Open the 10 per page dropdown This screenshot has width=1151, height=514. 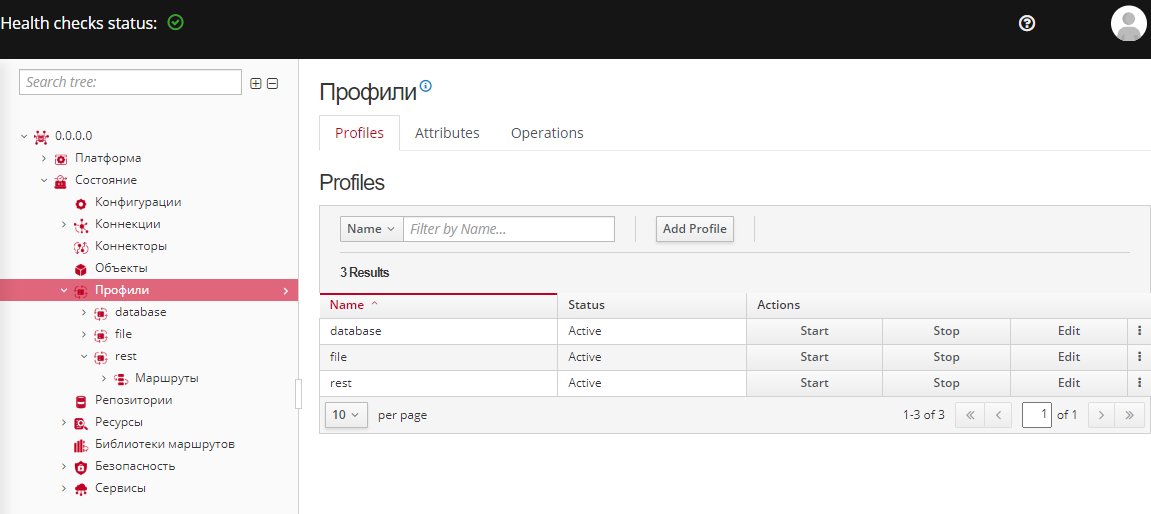pyautogui.click(x=346, y=415)
